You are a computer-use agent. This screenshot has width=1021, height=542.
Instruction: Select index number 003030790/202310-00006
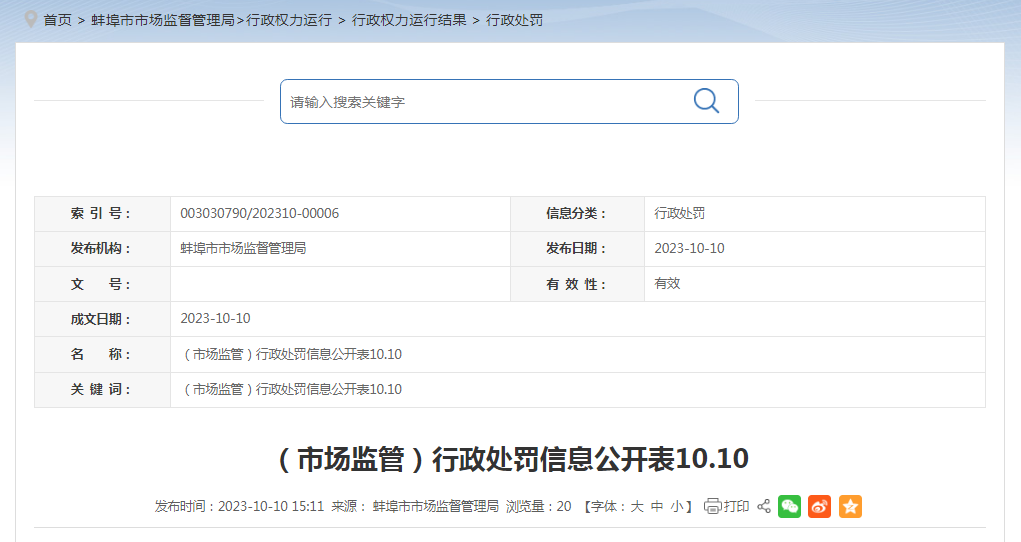(260, 213)
